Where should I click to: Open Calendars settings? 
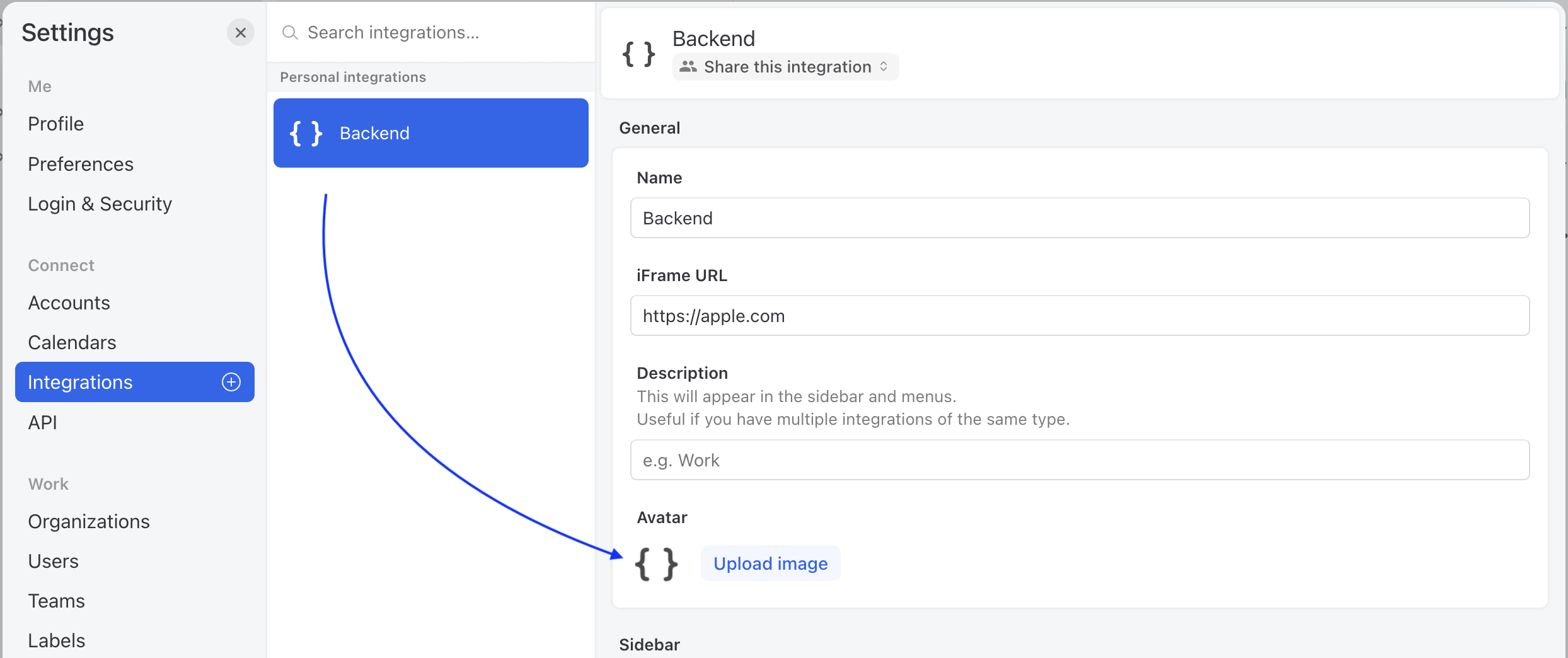point(72,342)
